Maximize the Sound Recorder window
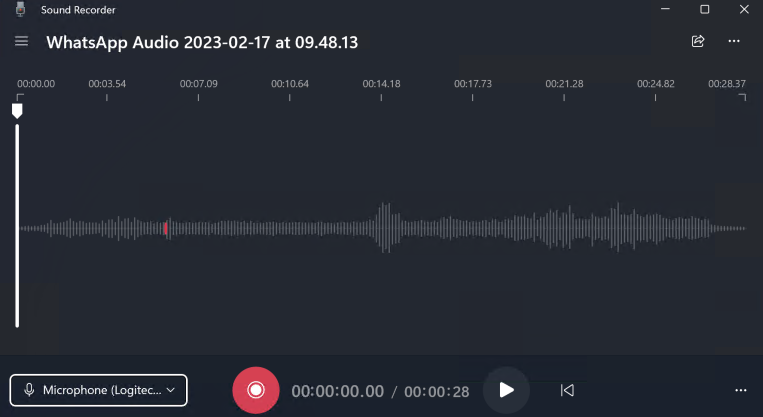 click(x=705, y=9)
